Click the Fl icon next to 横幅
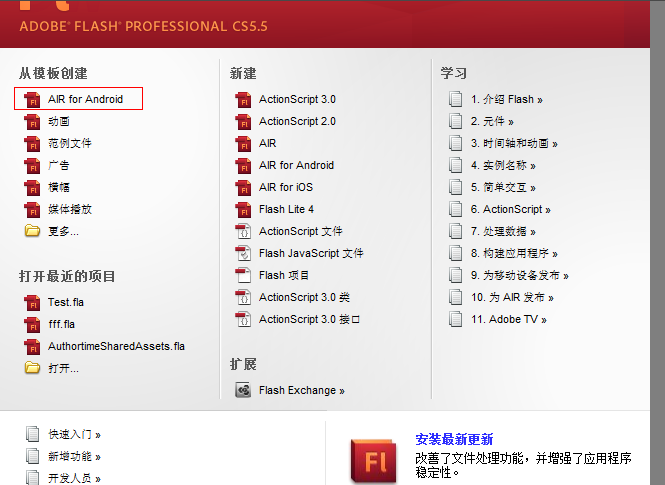The width and height of the screenshot is (665, 485). click(32, 187)
